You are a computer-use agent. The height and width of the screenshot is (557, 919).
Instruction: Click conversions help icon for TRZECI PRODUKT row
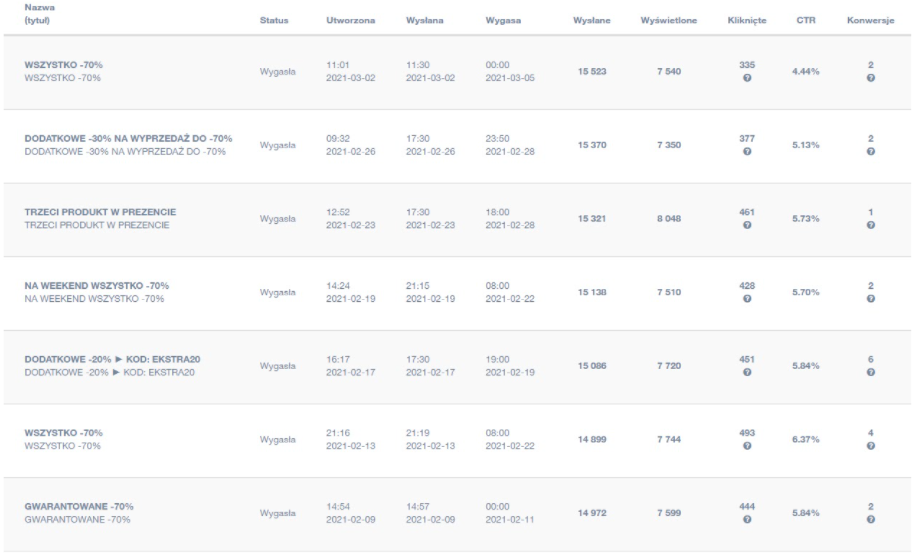pos(870,225)
